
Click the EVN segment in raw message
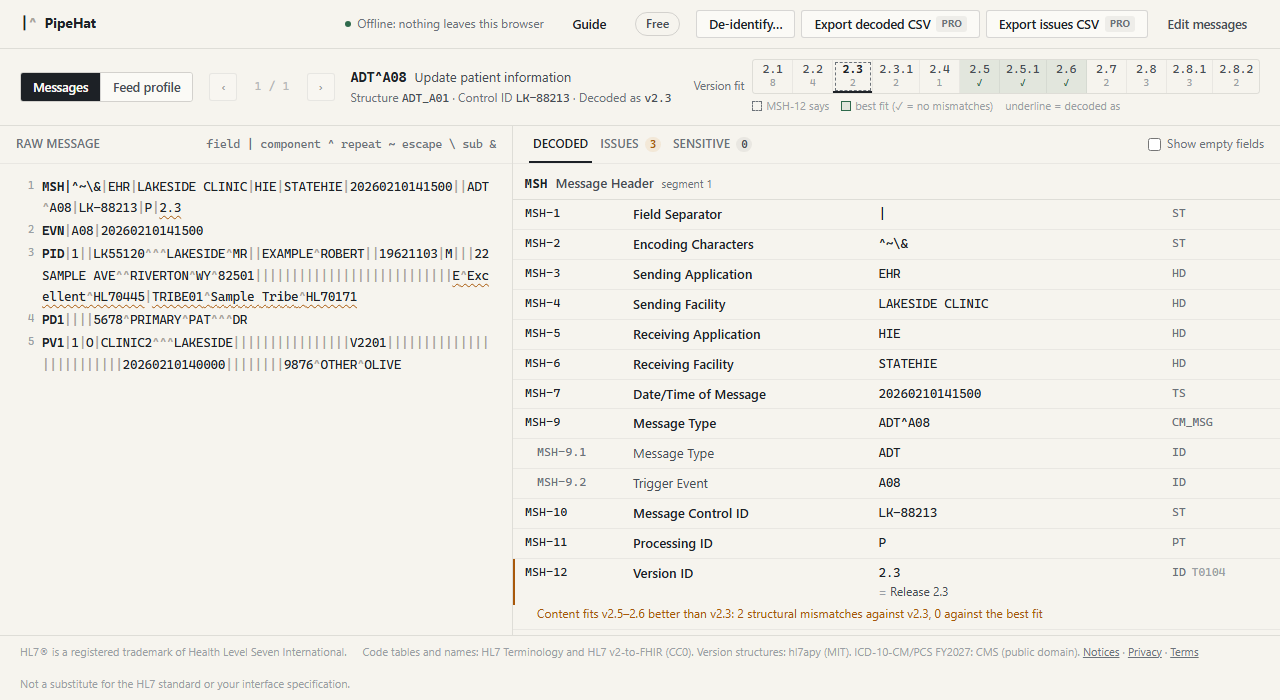[x=122, y=231]
